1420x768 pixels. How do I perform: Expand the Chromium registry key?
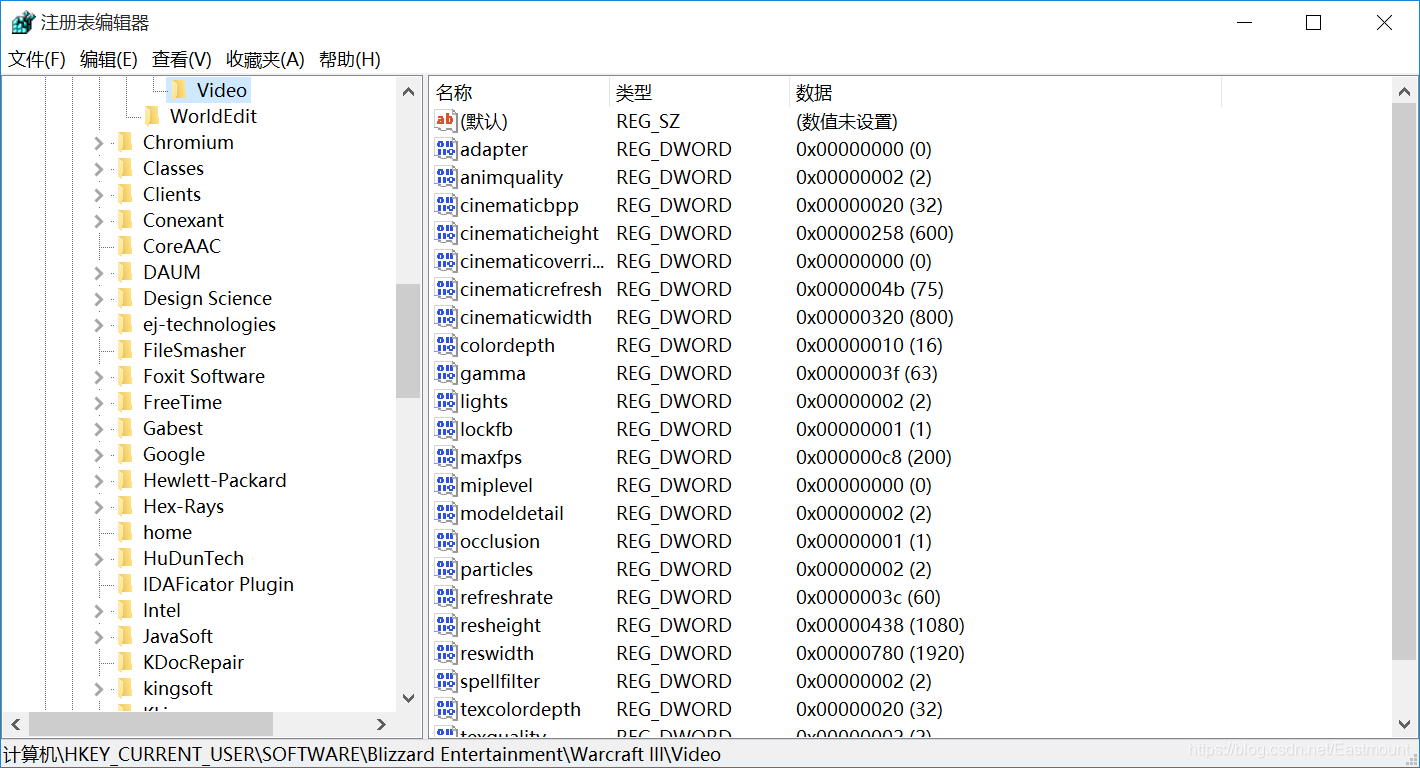pos(99,143)
